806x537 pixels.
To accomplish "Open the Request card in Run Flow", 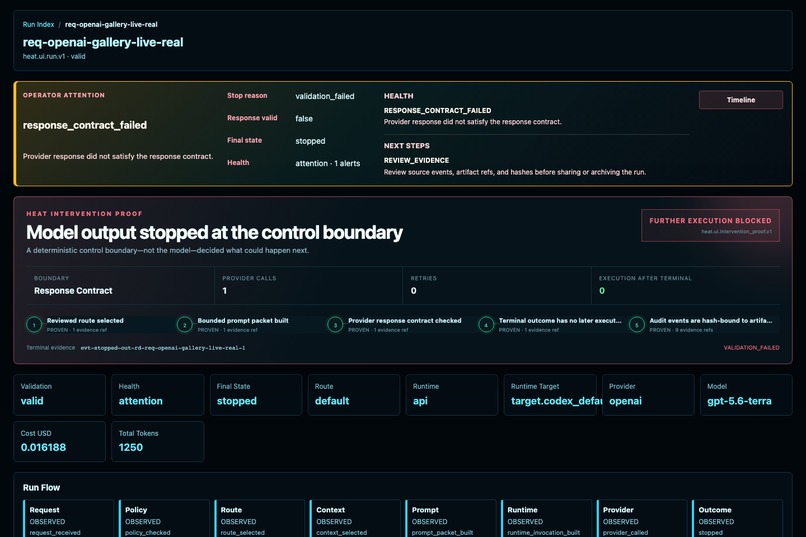I will 68,518.
